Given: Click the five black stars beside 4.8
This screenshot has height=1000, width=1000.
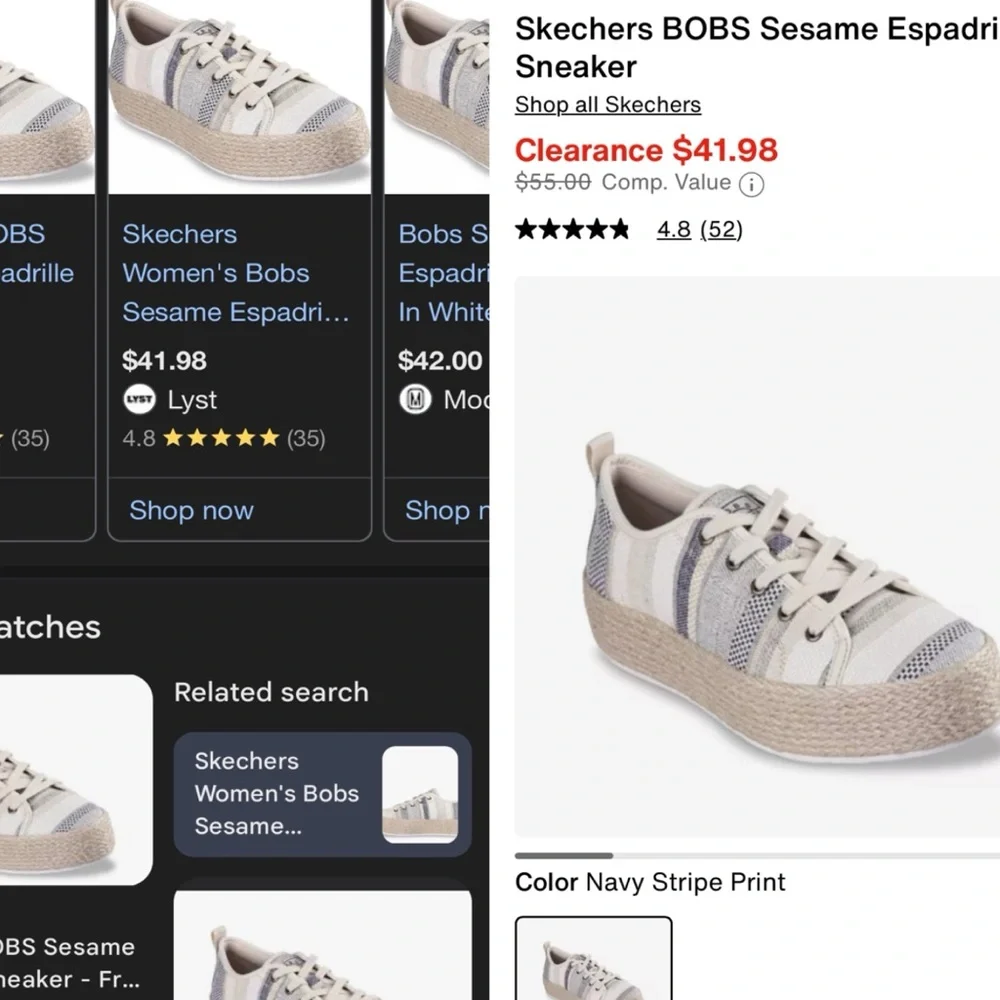Looking at the screenshot, I should 572,229.
